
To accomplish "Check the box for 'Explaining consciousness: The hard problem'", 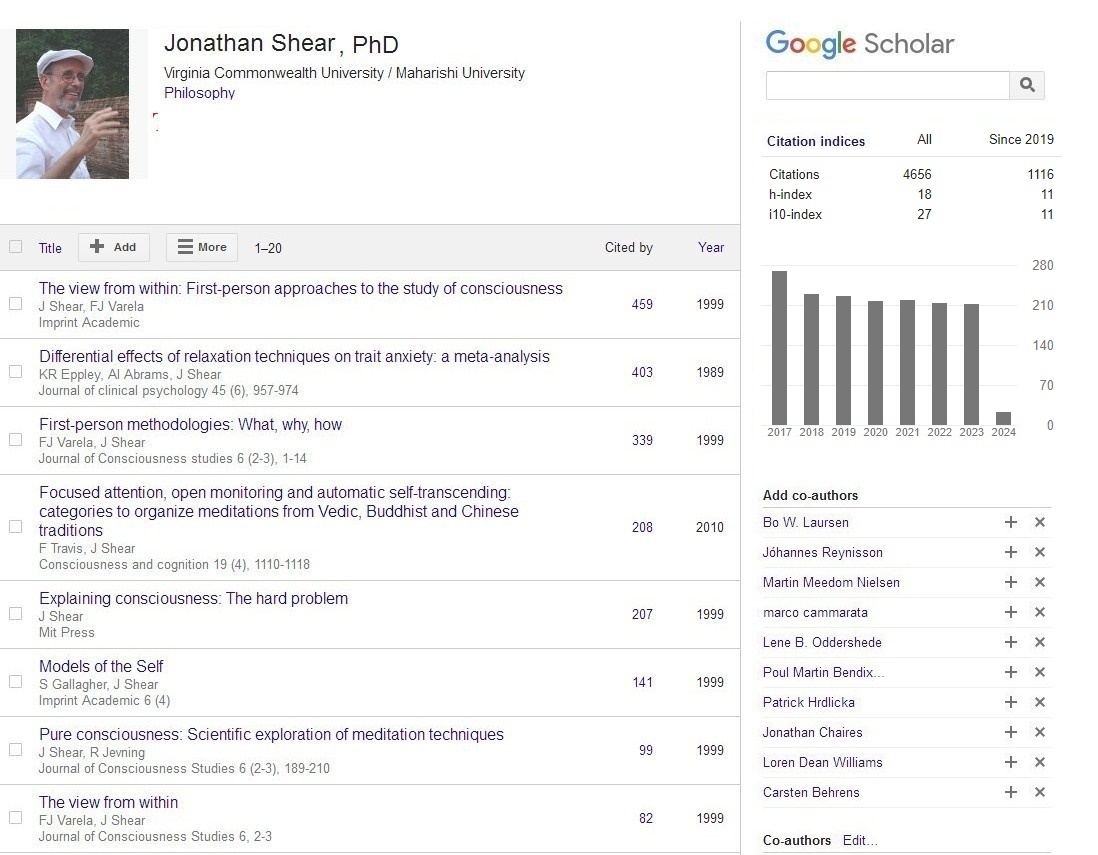I will click(15, 614).
